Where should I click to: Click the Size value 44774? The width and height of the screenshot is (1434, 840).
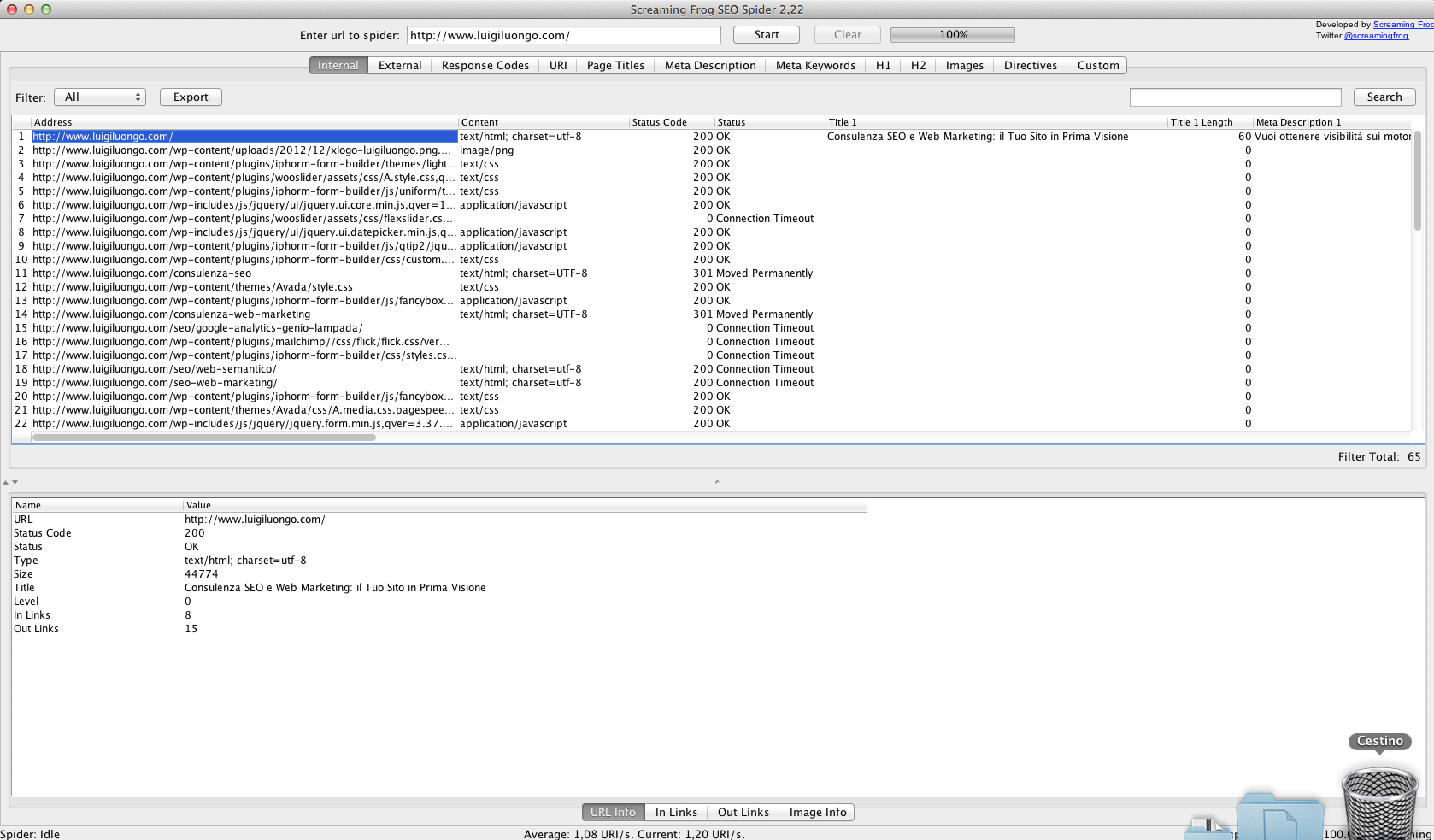(x=201, y=574)
